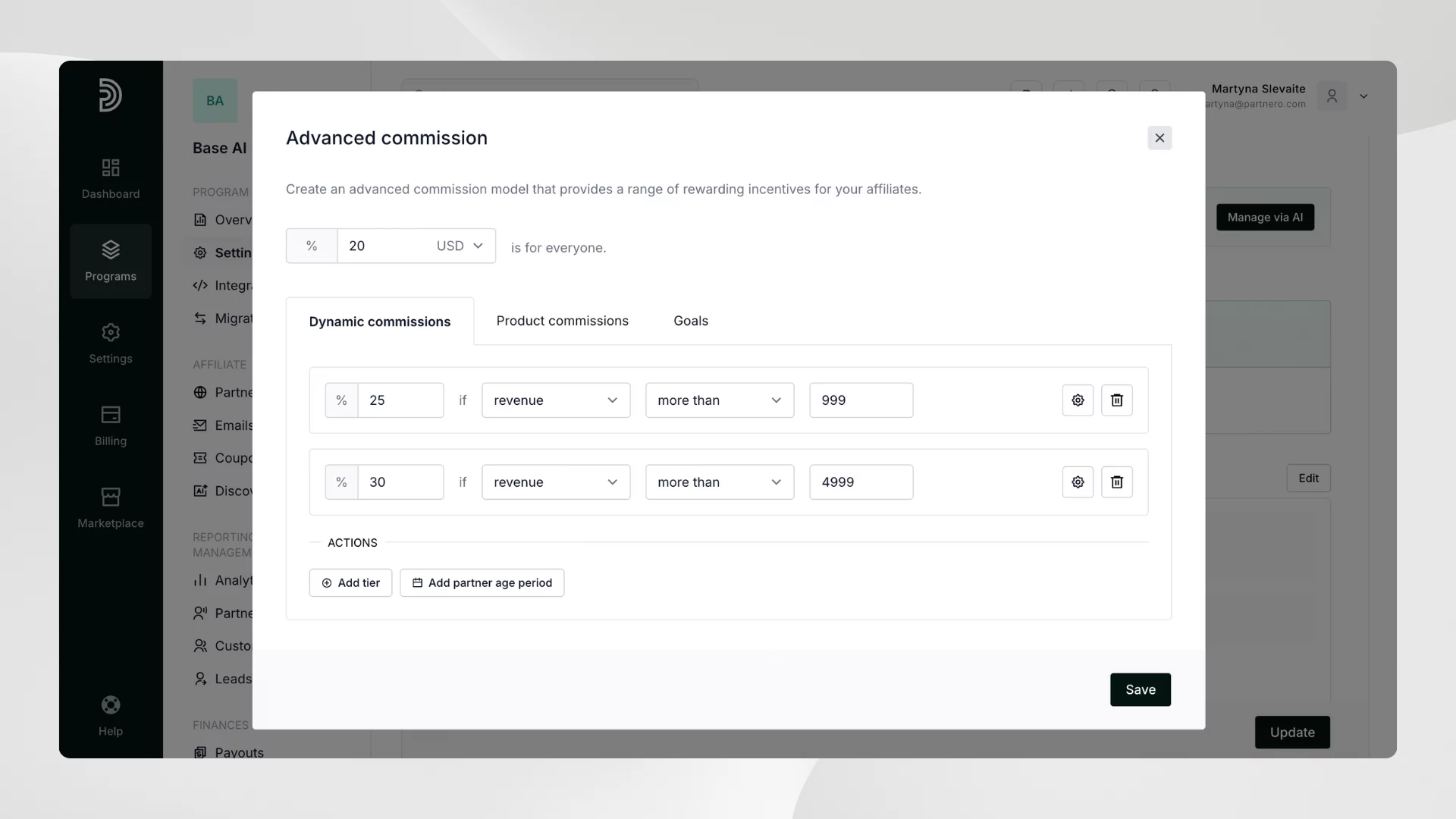Screen dimensions: 1456x819
Task: Switch to Product commissions tab
Action: click(x=562, y=321)
